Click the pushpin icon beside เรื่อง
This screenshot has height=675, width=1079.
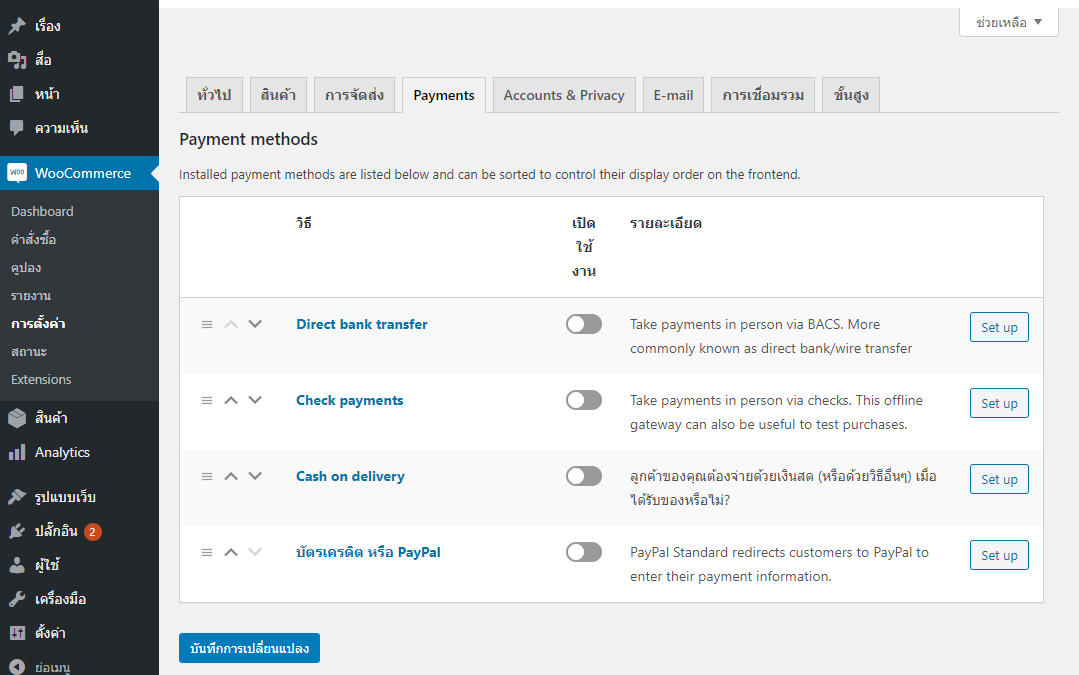17,26
